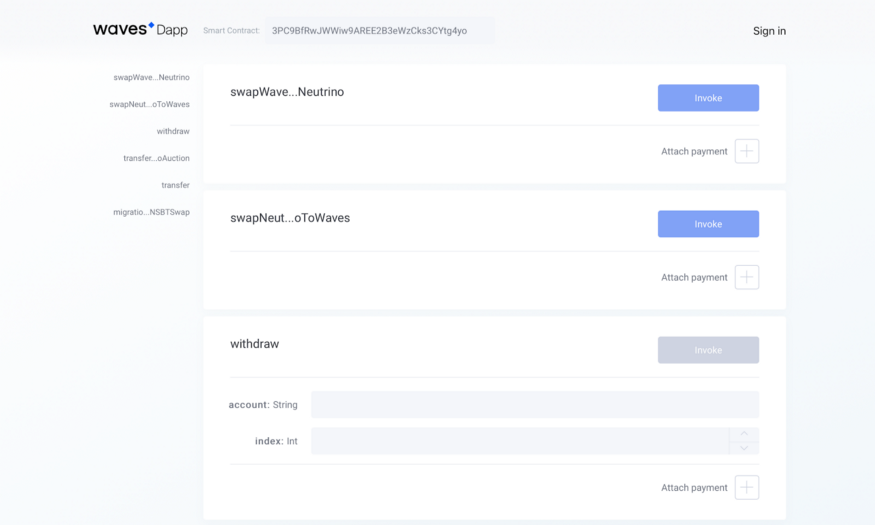Invoke the swapWave...Neutrino function
The image size is (875, 525).
[708, 98]
